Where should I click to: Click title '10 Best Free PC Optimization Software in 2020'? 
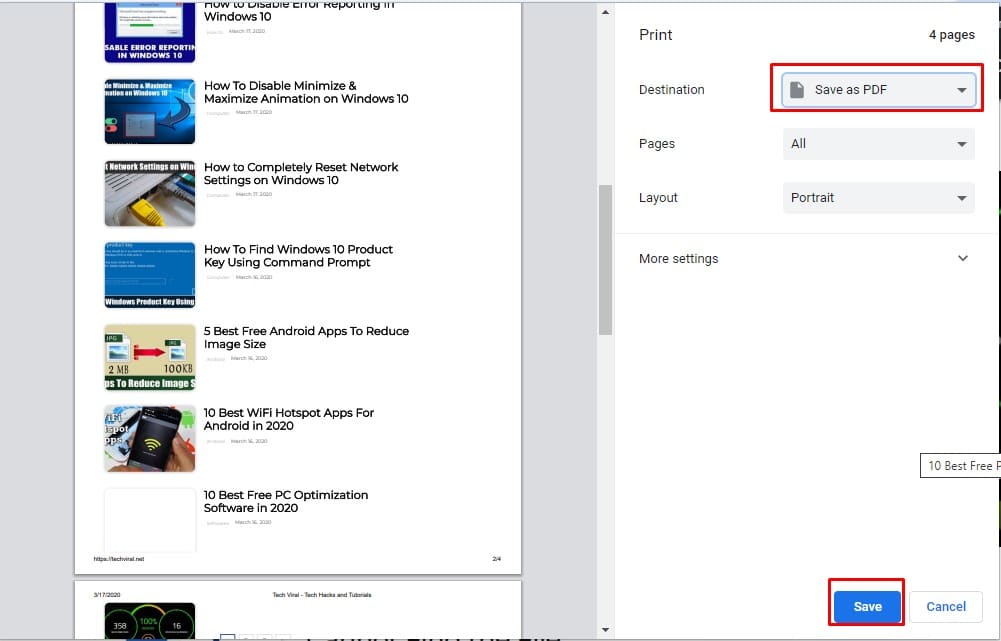[x=285, y=501]
